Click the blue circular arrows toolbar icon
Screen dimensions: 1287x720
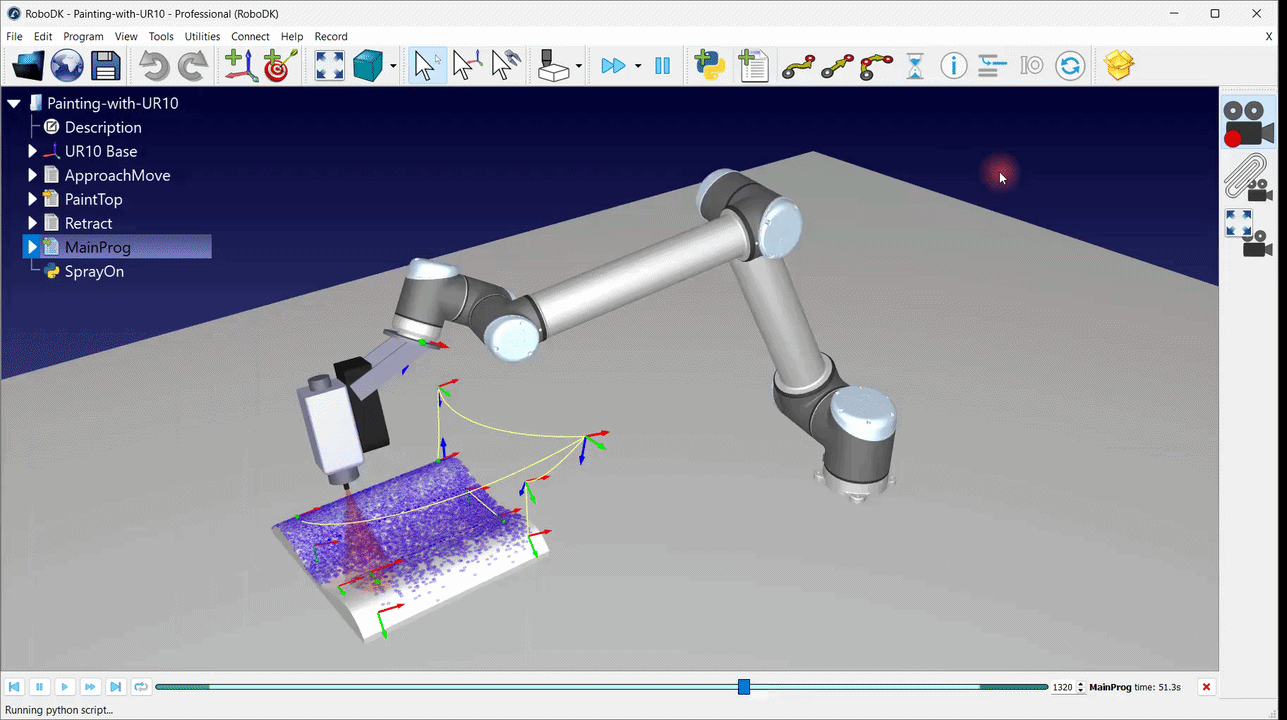coord(1070,66)
